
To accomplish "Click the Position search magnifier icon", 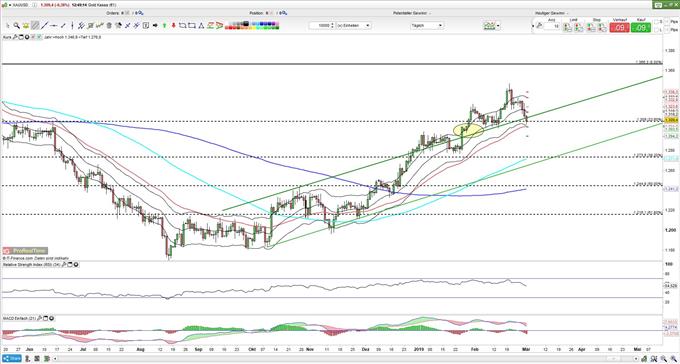I will [284, 13].
